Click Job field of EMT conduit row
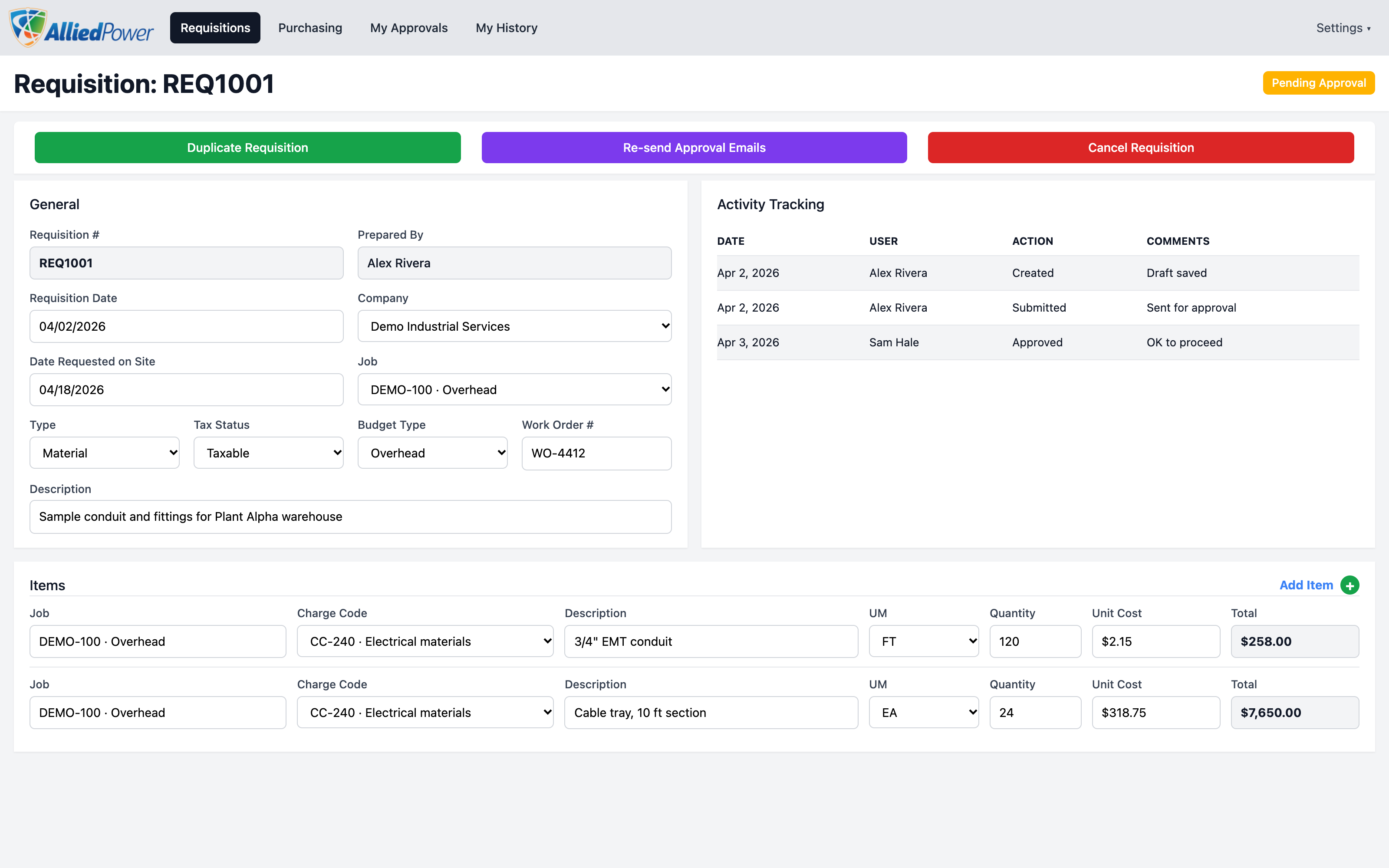 158,641
